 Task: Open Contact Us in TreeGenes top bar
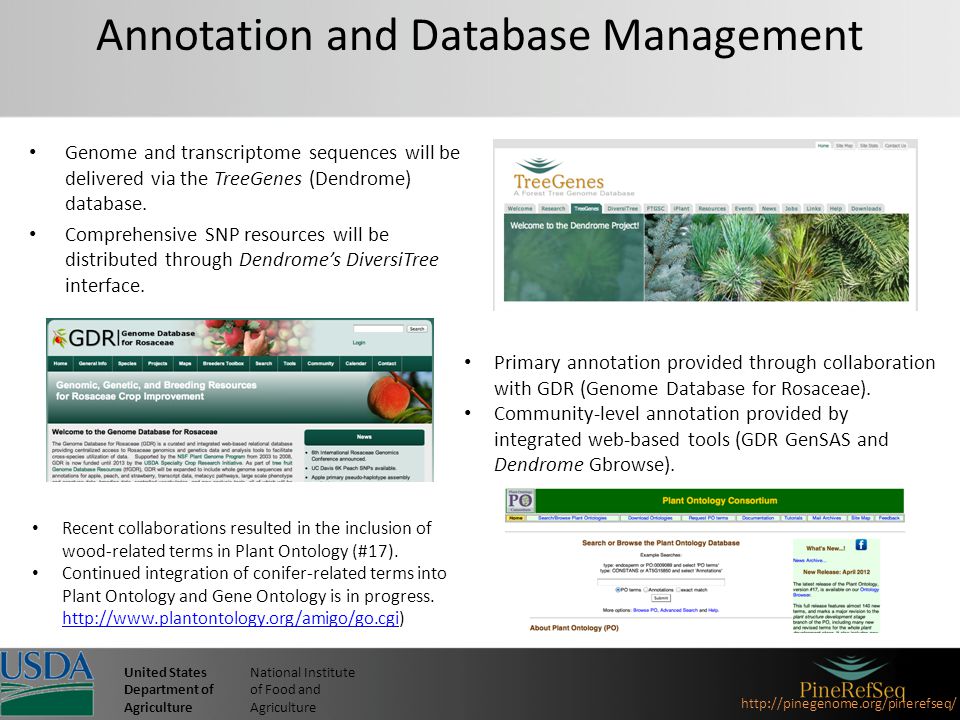point(895,146)
